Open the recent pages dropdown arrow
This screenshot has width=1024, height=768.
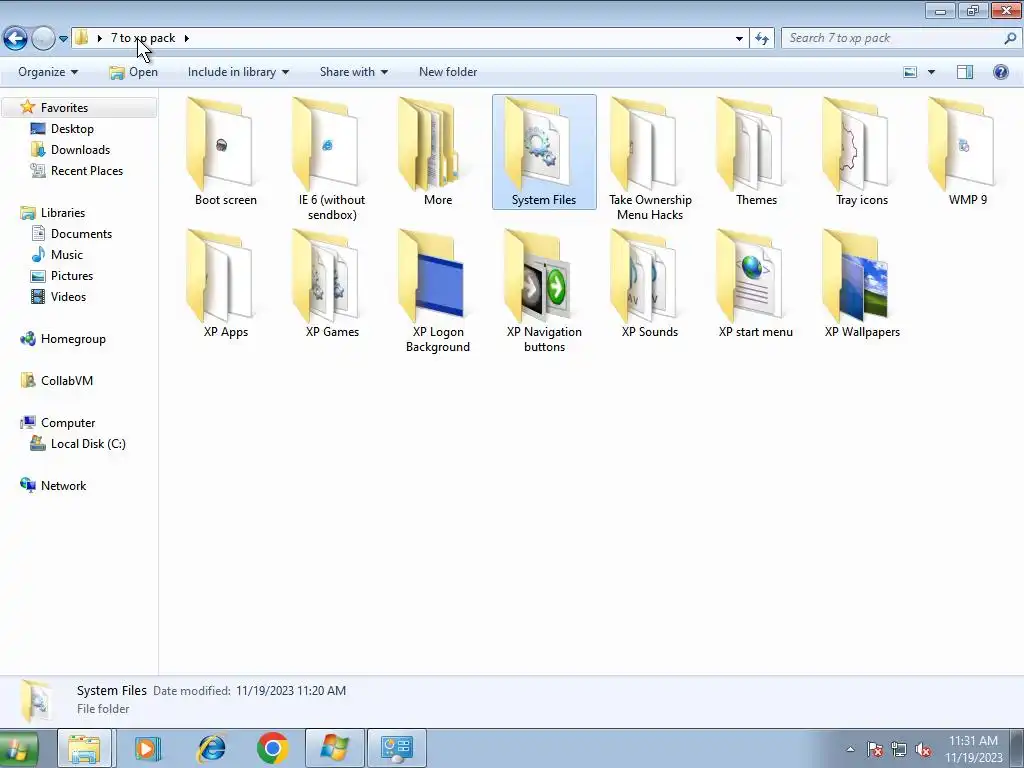pos(63,39)
